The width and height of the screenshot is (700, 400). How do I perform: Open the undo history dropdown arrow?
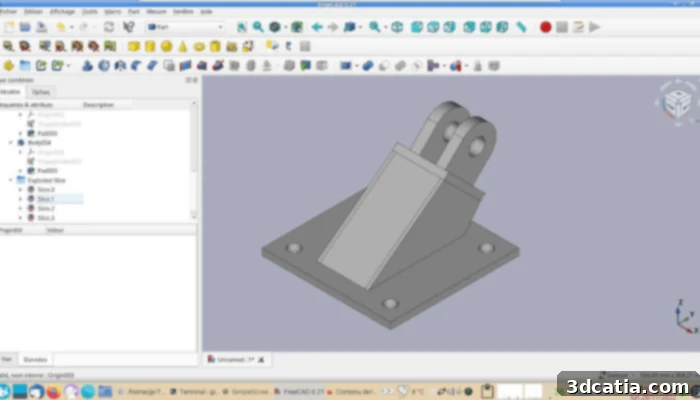[x=71, y=27]
